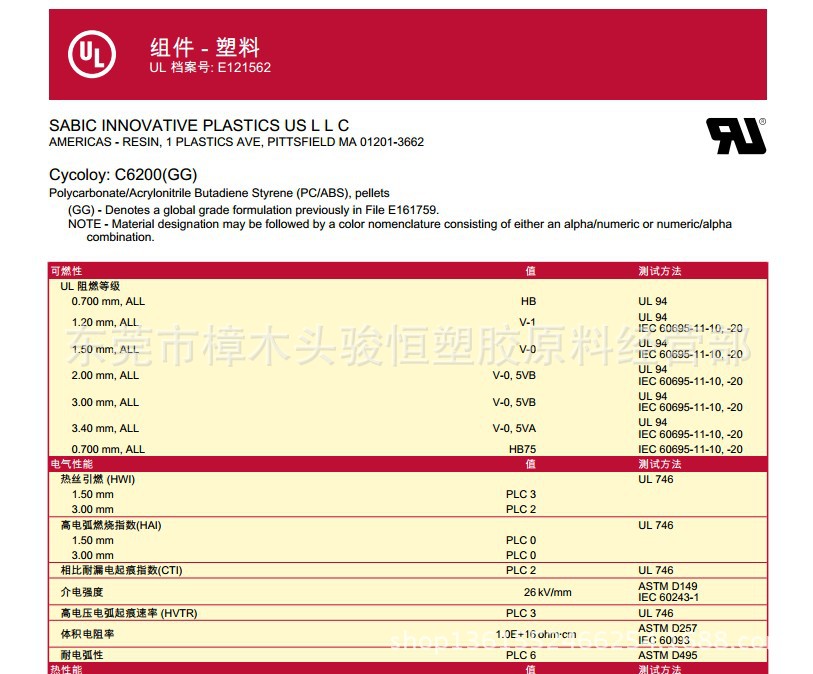Image resolution: width=813 pixels, height=674 pixels.
Task: Click 'UL 746' in the HWI row
Action: coord(655,479)
